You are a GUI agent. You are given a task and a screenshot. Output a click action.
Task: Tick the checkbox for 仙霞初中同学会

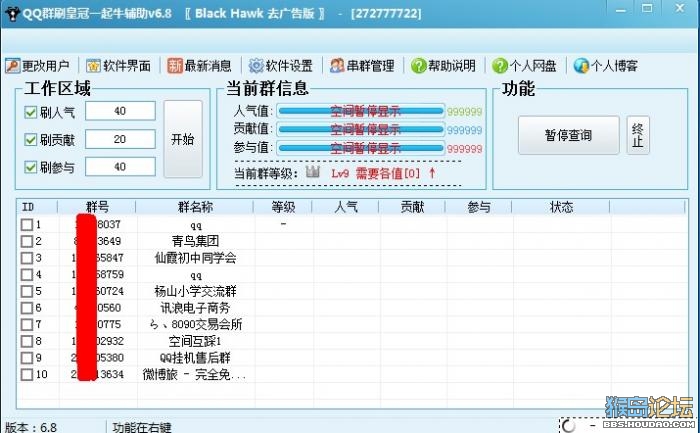point(27,258)
